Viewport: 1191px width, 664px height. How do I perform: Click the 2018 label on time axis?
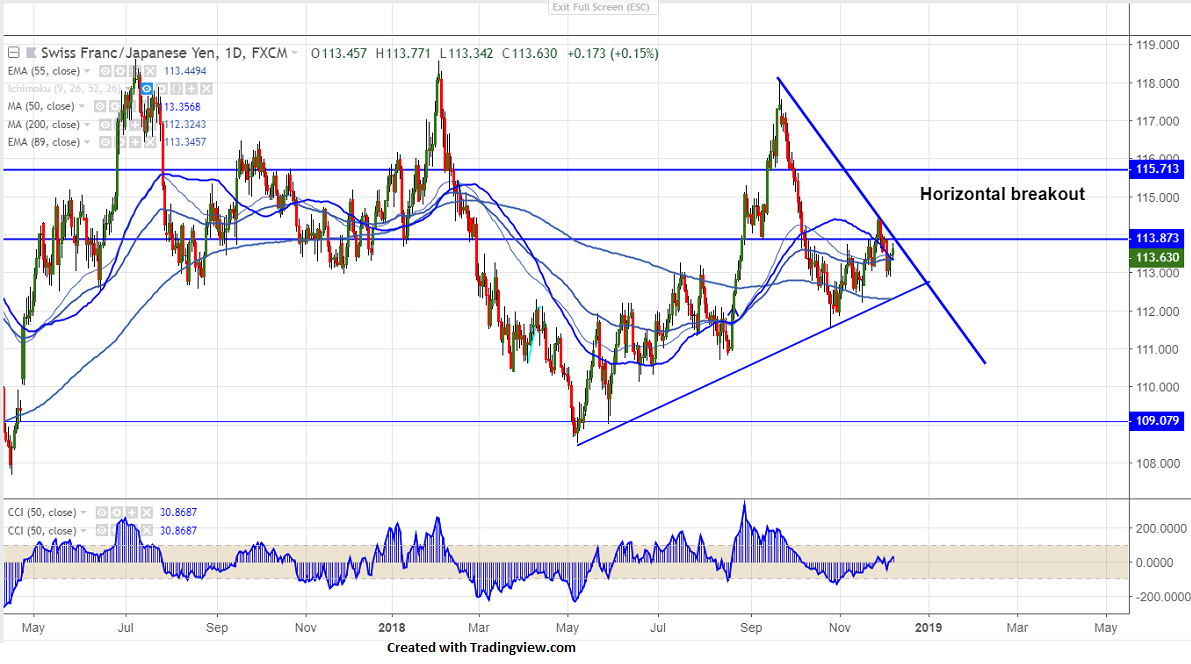pyautogui.click(x=392, y=628)
